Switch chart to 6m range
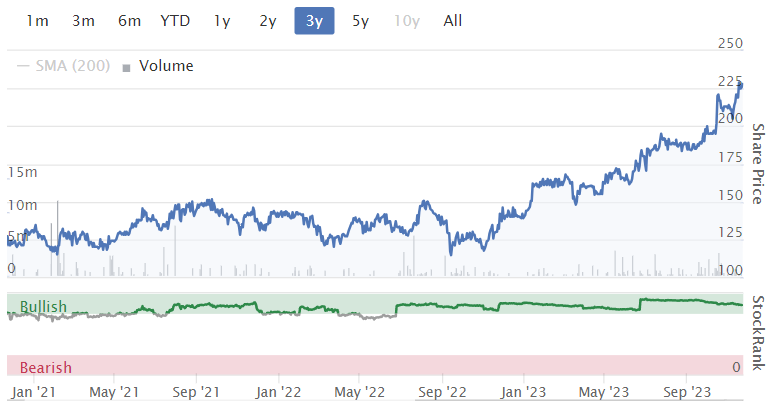Screen dimensions: 766x401 point(129,21)
